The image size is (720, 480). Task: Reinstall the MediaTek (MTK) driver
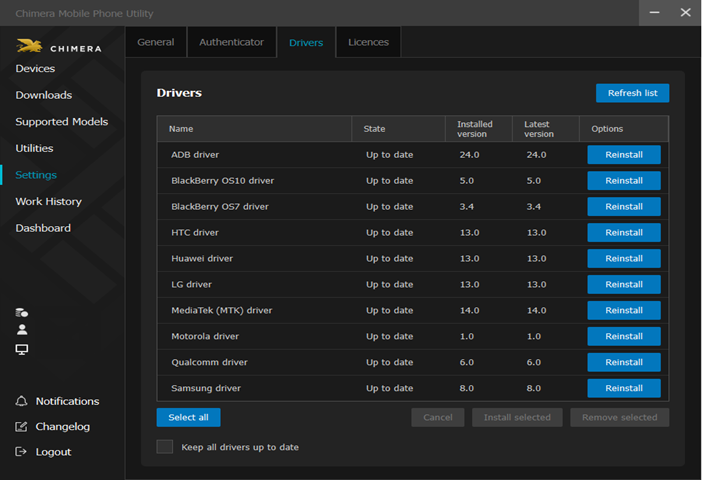coord(623,311)
